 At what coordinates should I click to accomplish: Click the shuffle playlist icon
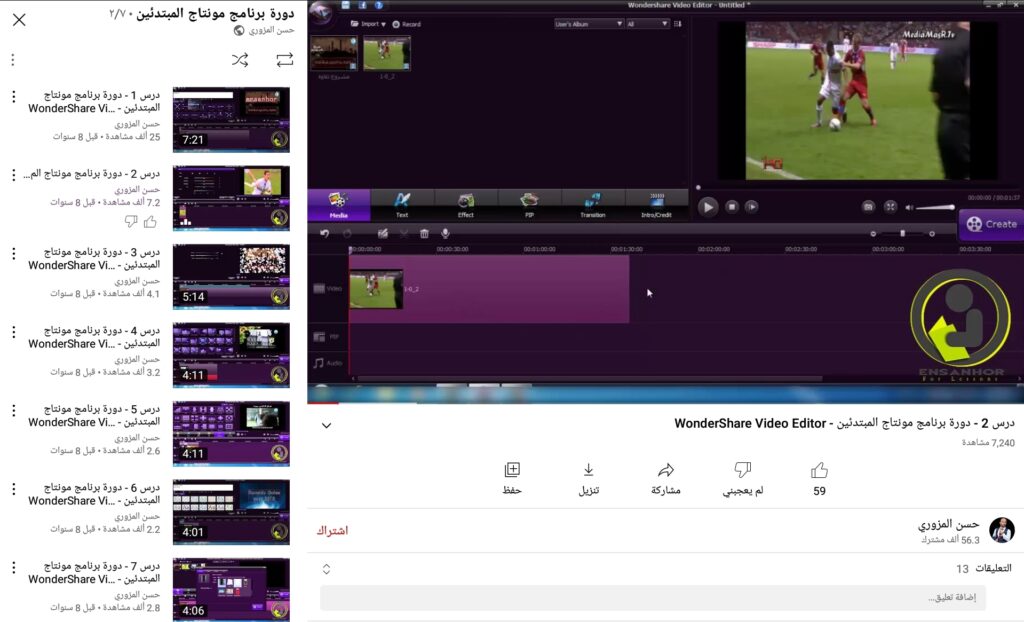[239, 59]
